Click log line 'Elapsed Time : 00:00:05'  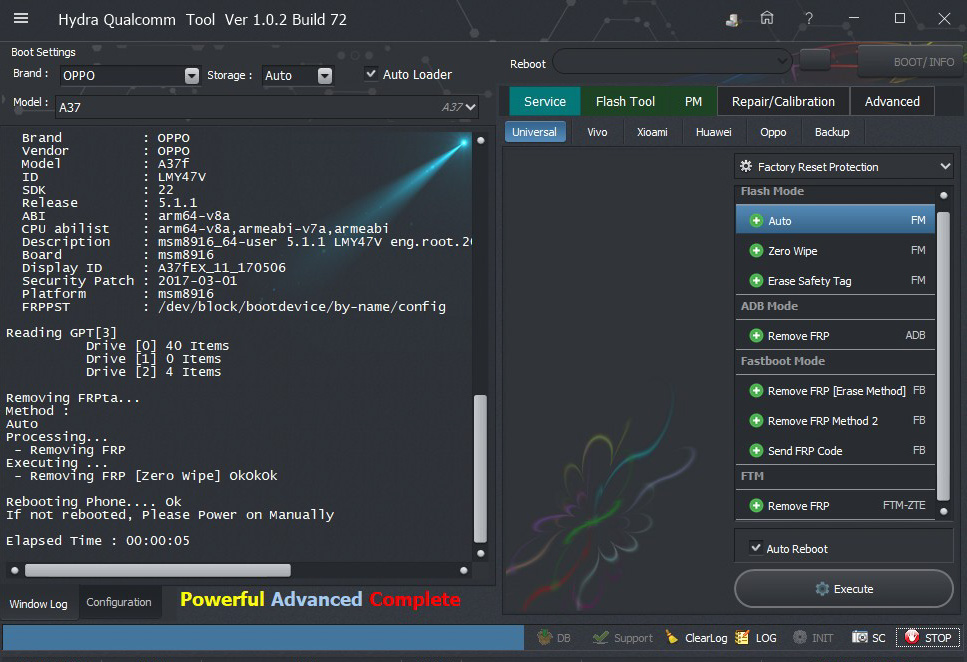point(98,540)
